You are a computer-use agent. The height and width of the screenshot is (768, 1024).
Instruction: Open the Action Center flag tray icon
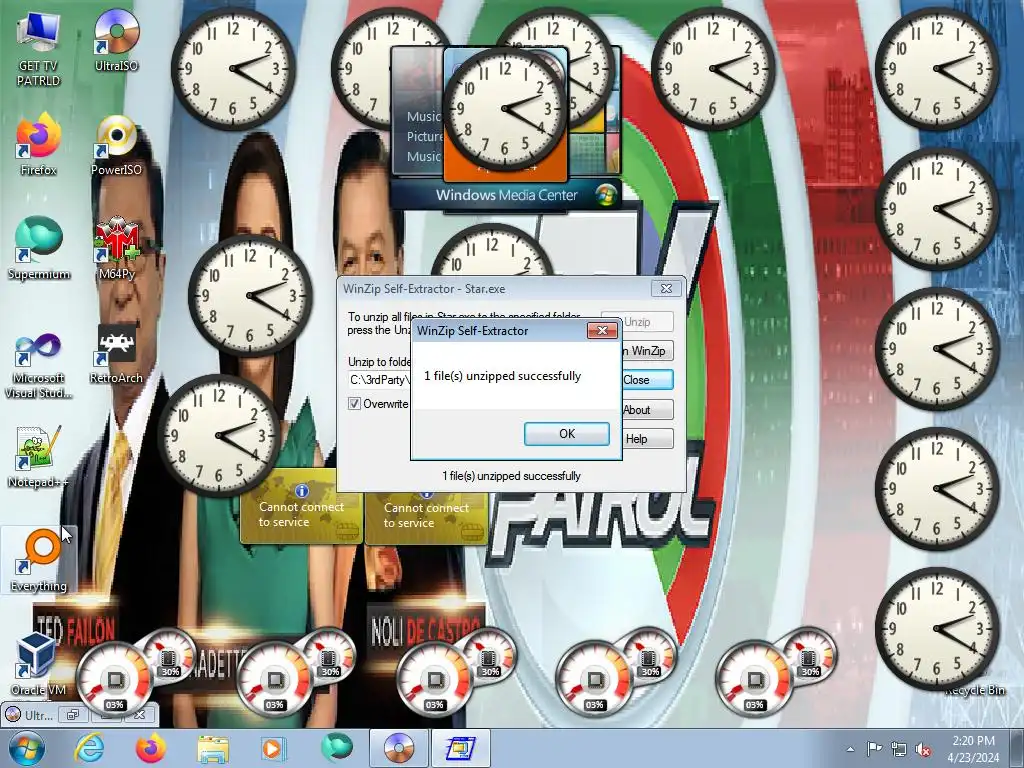pos(874,749)
